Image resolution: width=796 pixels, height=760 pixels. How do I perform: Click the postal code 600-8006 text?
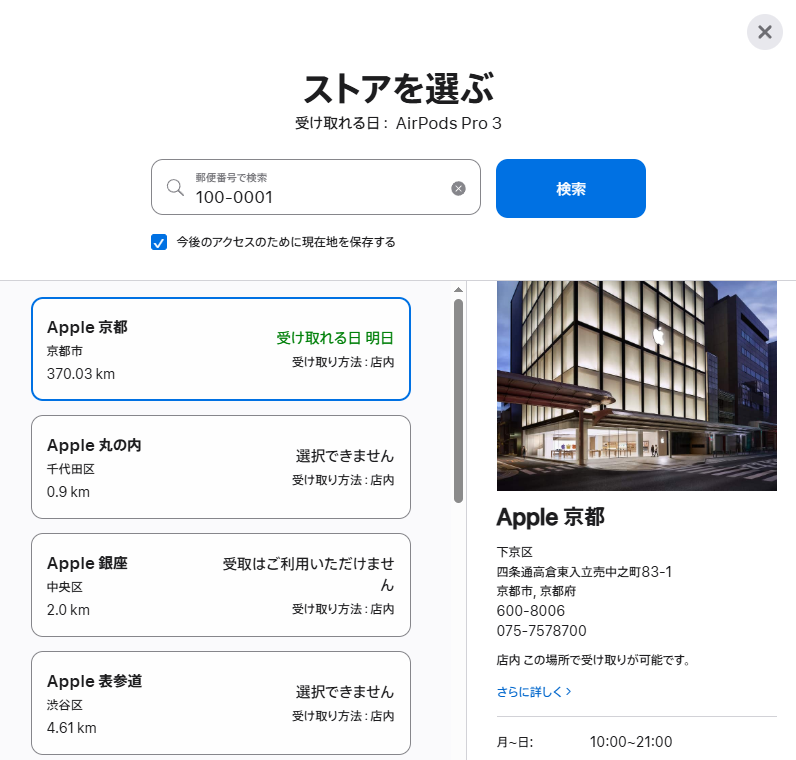[530, 611]
